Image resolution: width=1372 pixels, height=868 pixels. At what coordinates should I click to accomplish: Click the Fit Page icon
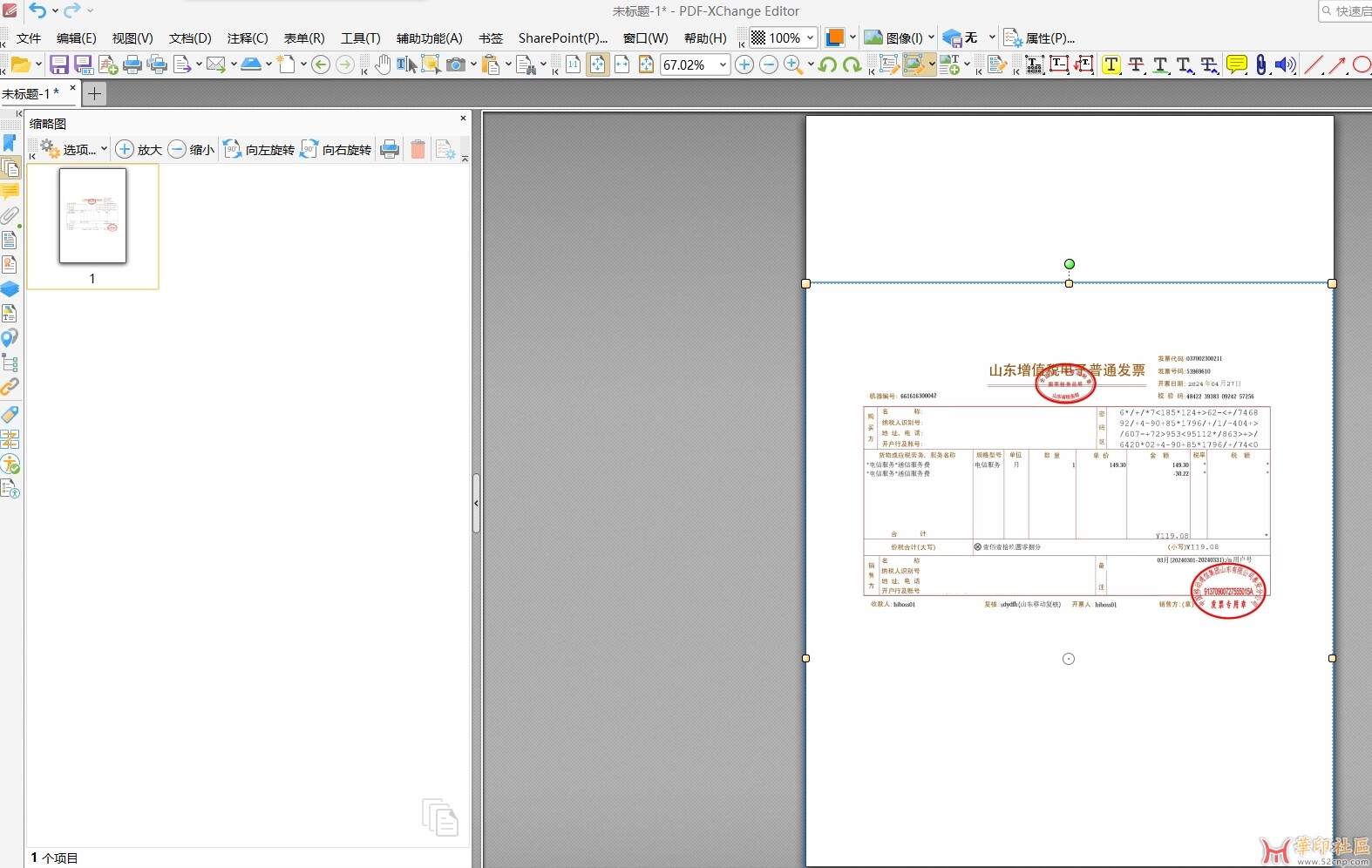pyautogui.click(x=598, y=64)
